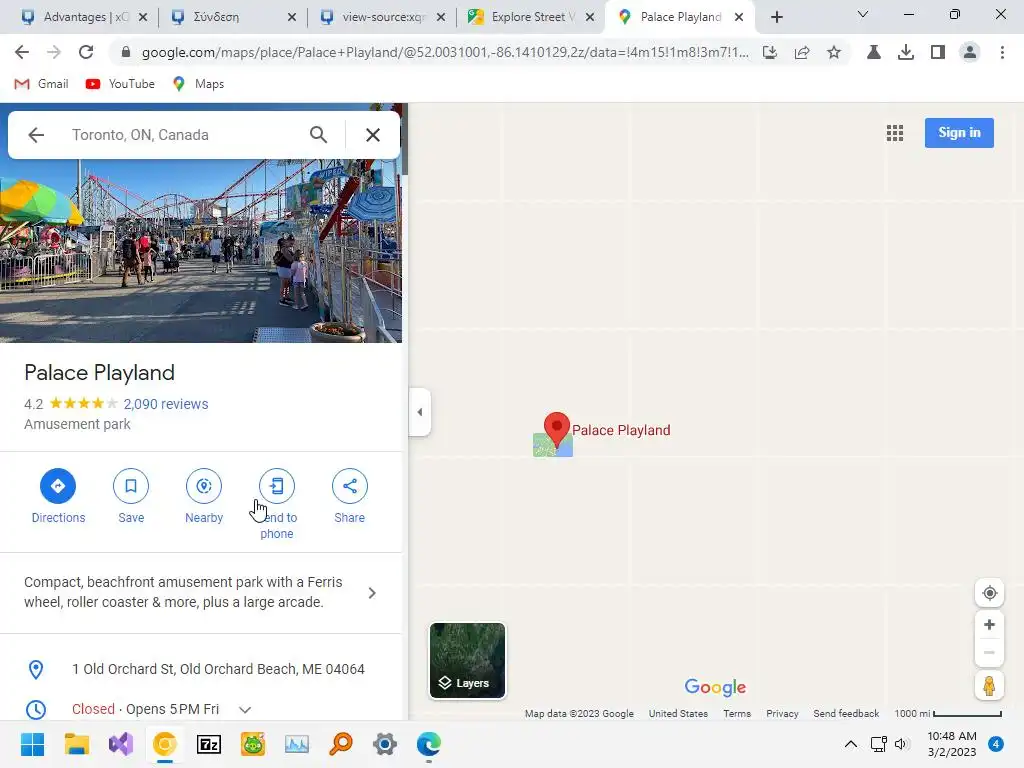Click the United States region link
This screenshot has height=768, width=1024.
678,714
